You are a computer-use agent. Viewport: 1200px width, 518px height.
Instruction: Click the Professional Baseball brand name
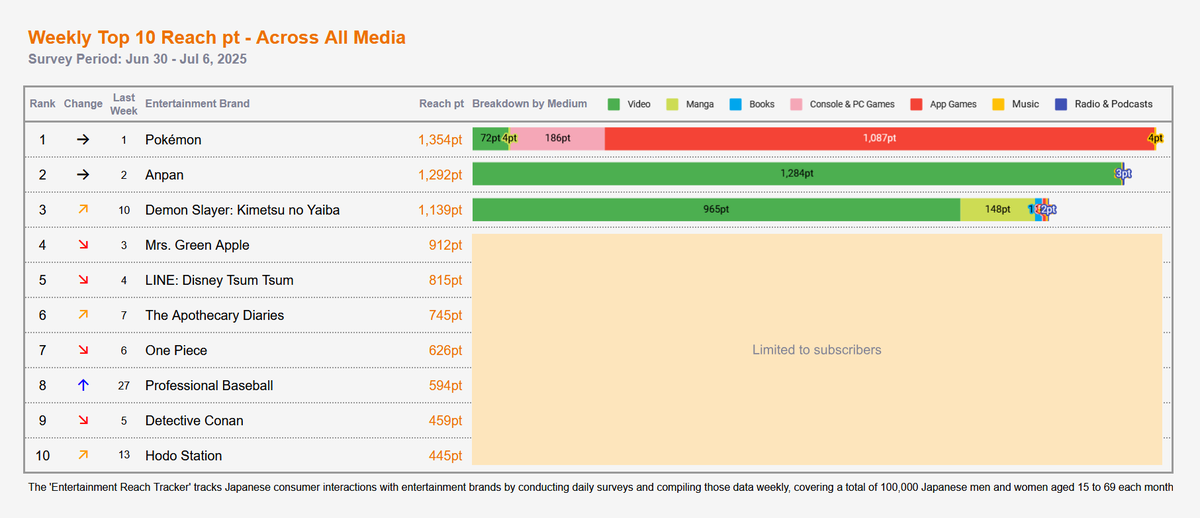pos(209,385)
